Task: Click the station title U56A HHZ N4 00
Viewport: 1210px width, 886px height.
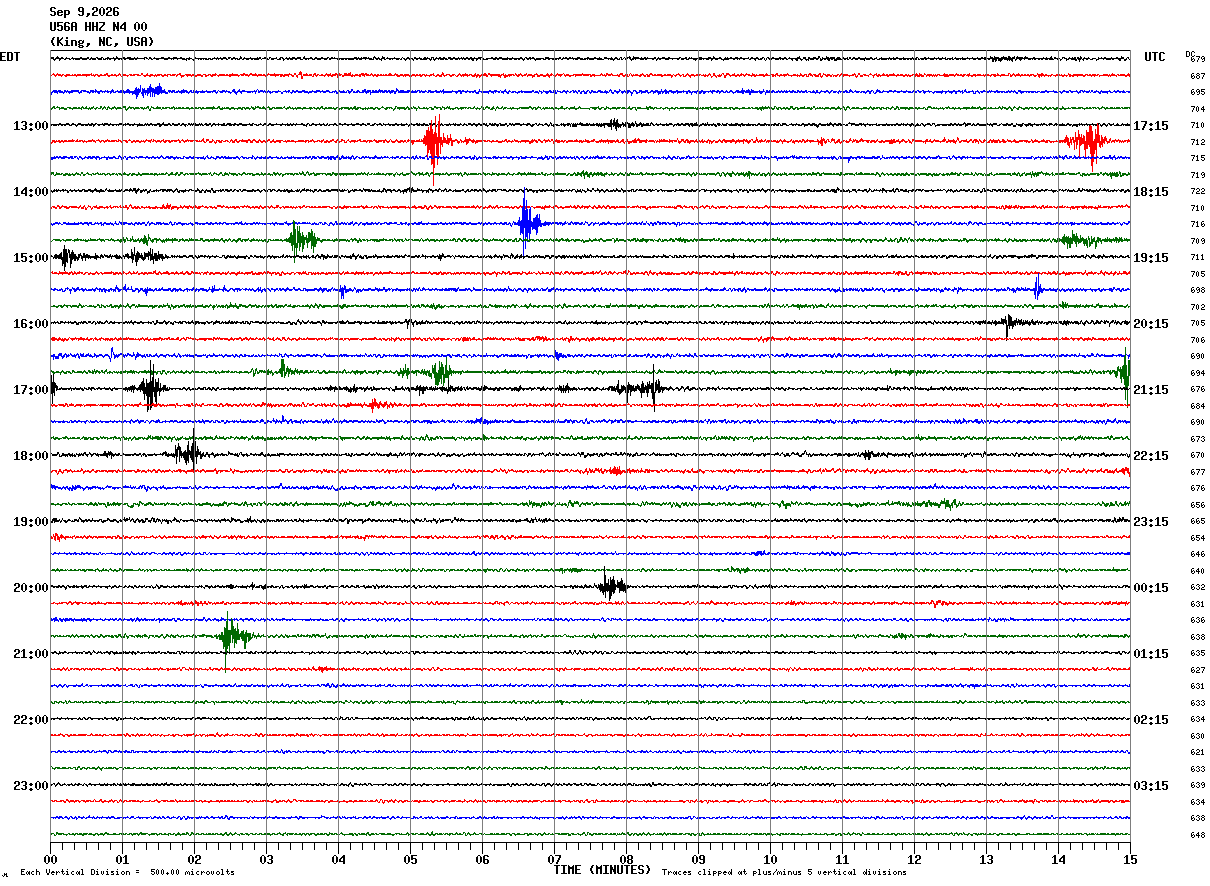Action: pos(98,27)
